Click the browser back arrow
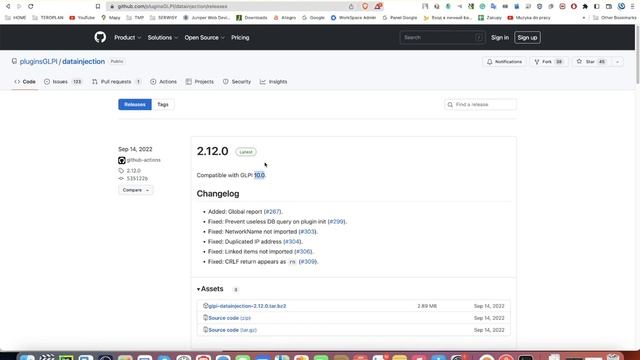Viewport: 640px width, 360px height. click(8, 6)
